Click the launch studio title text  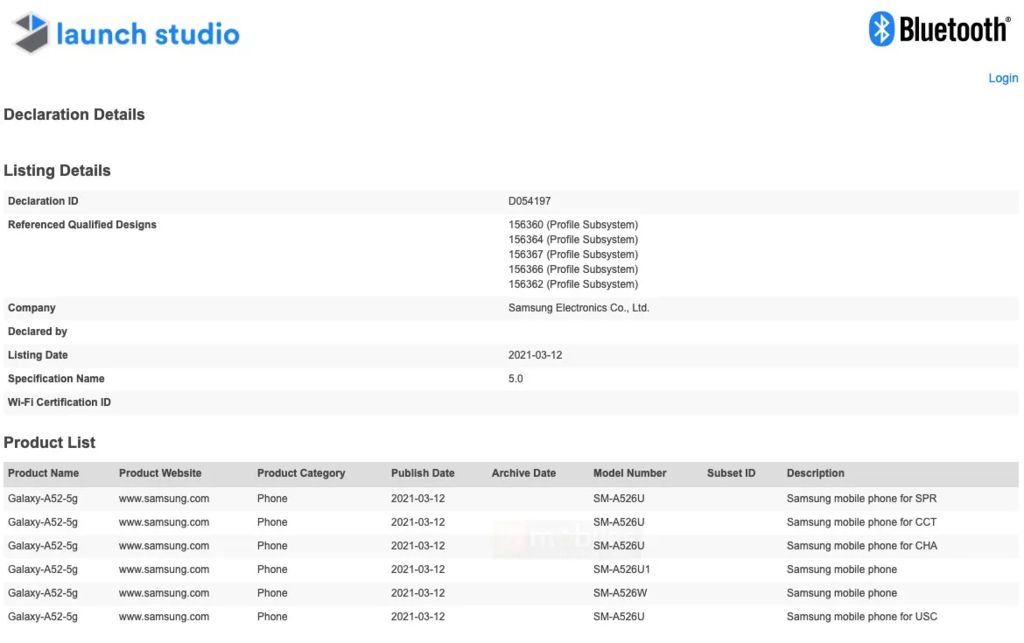148,34
